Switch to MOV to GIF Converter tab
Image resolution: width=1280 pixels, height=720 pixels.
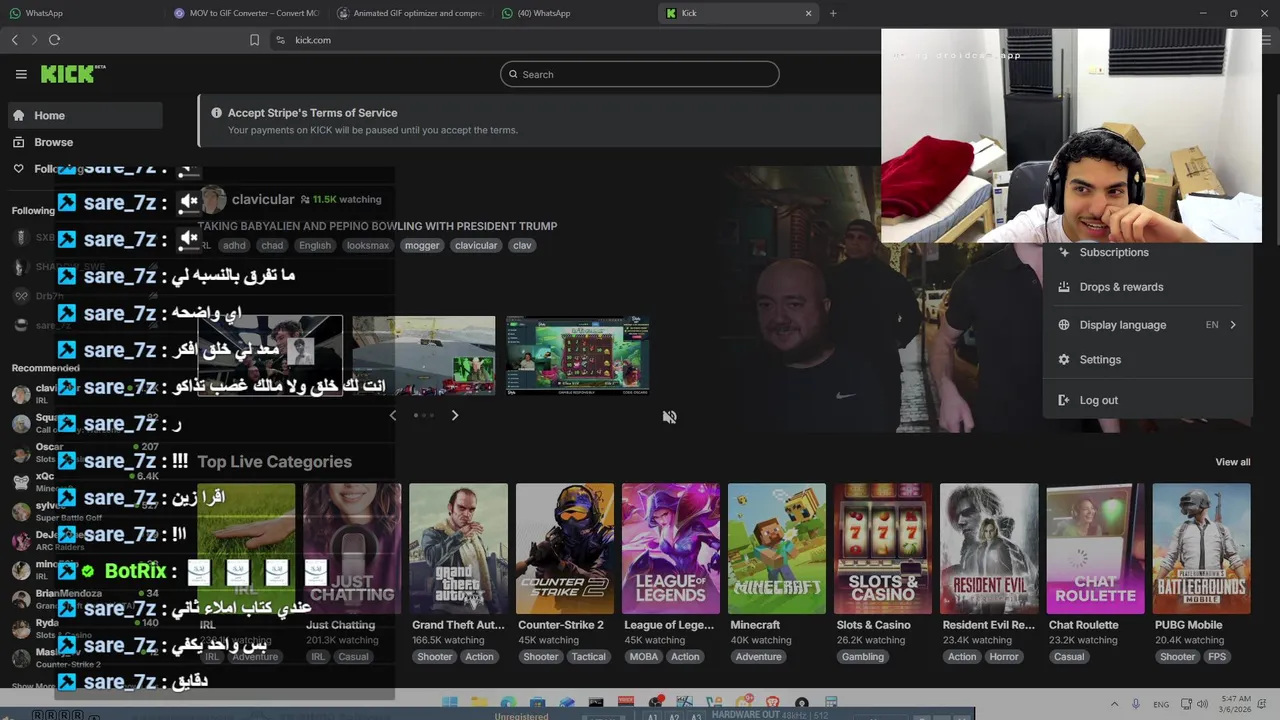coord(247,13)
